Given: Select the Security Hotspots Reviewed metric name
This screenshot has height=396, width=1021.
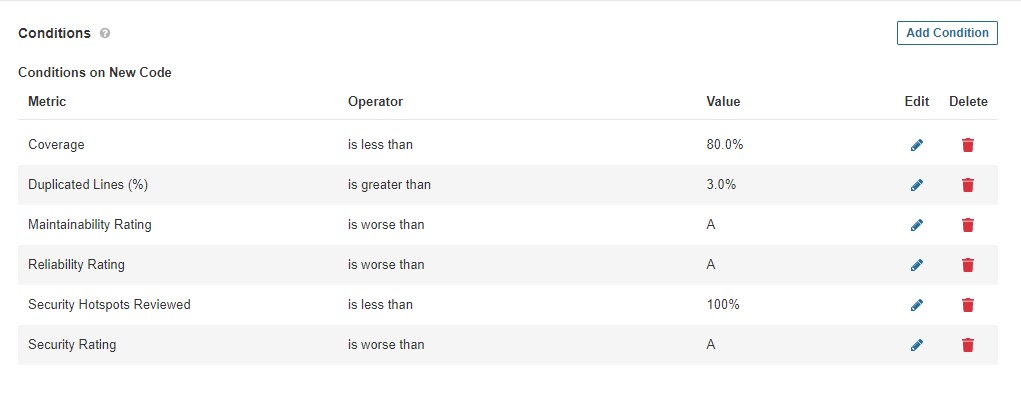Looking at the screenshot, I should coord(109,304).
